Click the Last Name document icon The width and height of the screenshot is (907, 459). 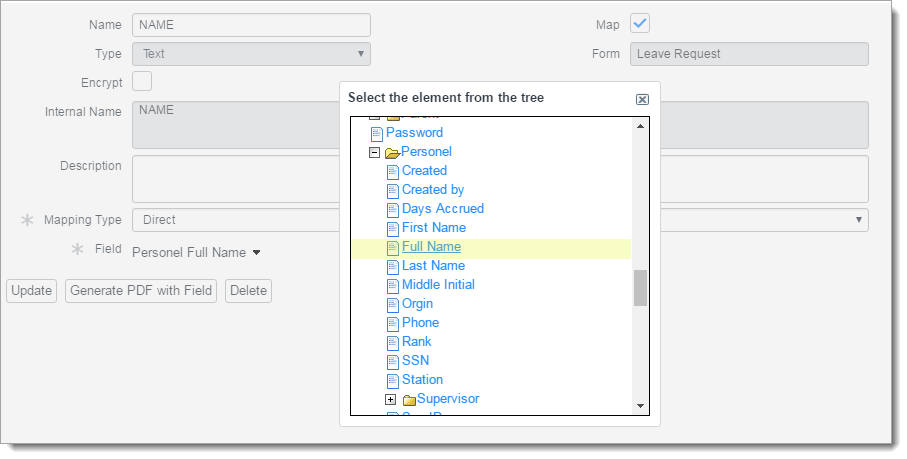(x=393, y=266)
